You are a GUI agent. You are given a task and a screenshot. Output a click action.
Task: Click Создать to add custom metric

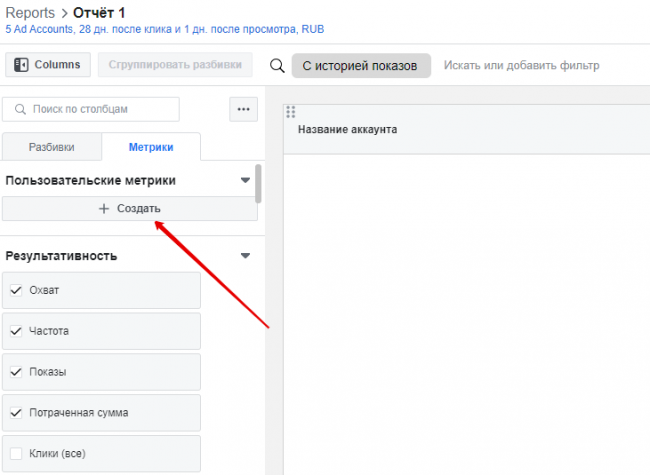(x=130, y=208)
